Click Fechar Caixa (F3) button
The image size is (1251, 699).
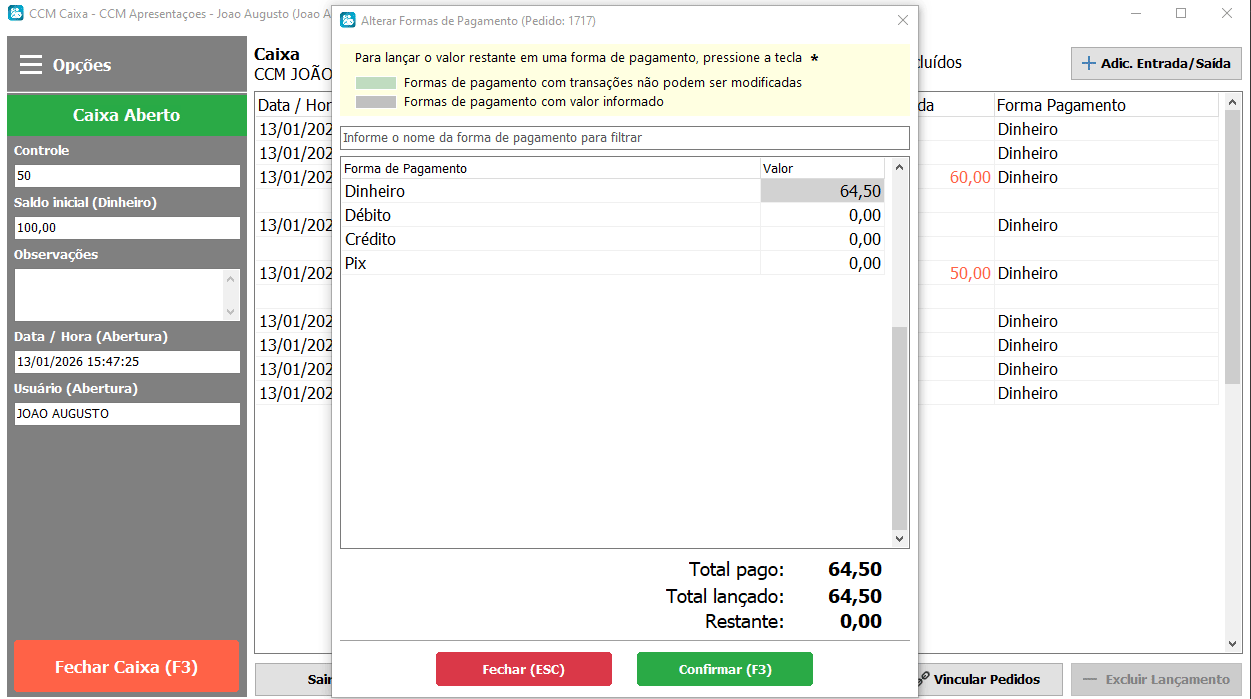(x=126, y=667)
